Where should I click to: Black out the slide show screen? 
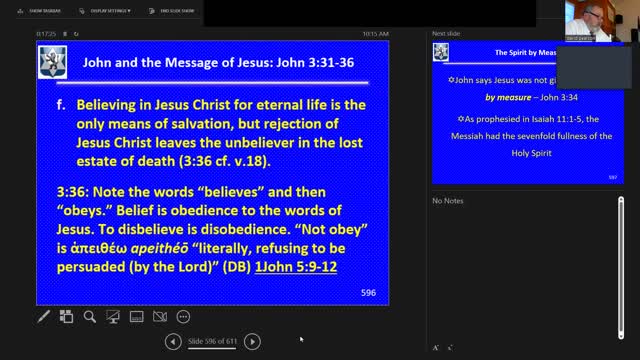pyautogui.click(x=113, y=316)
